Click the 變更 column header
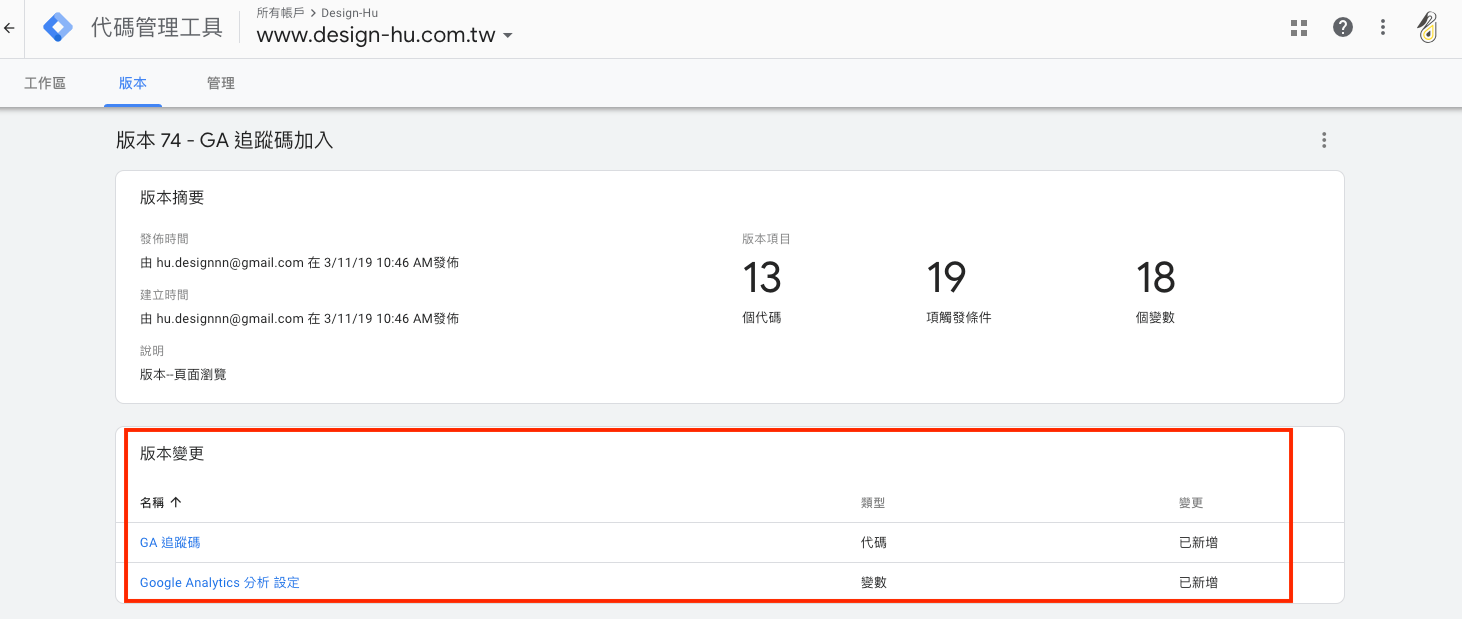This screenshot has height=619, width=1462. (x=1191, y=502)
